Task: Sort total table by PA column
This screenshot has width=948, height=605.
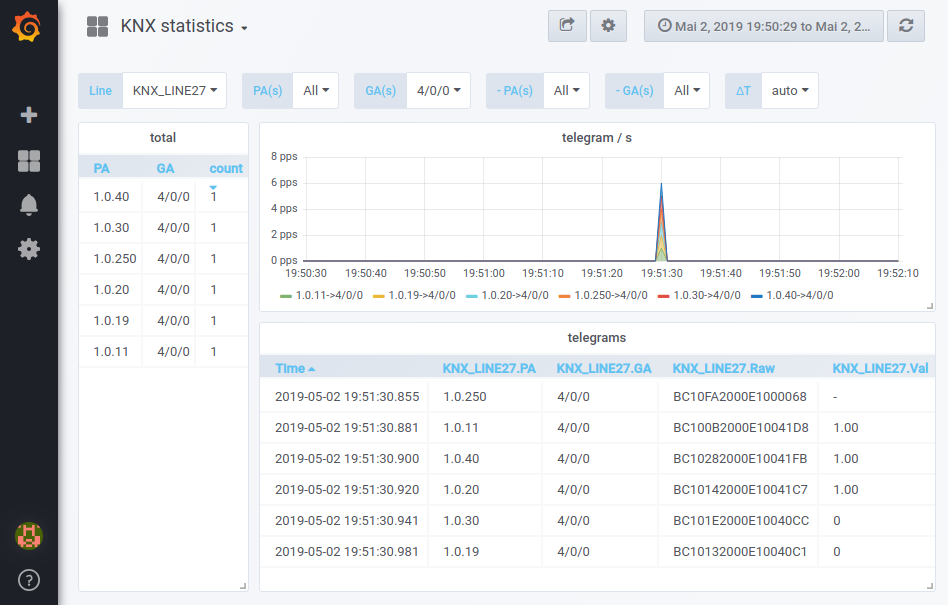Action: click(102, 169)
